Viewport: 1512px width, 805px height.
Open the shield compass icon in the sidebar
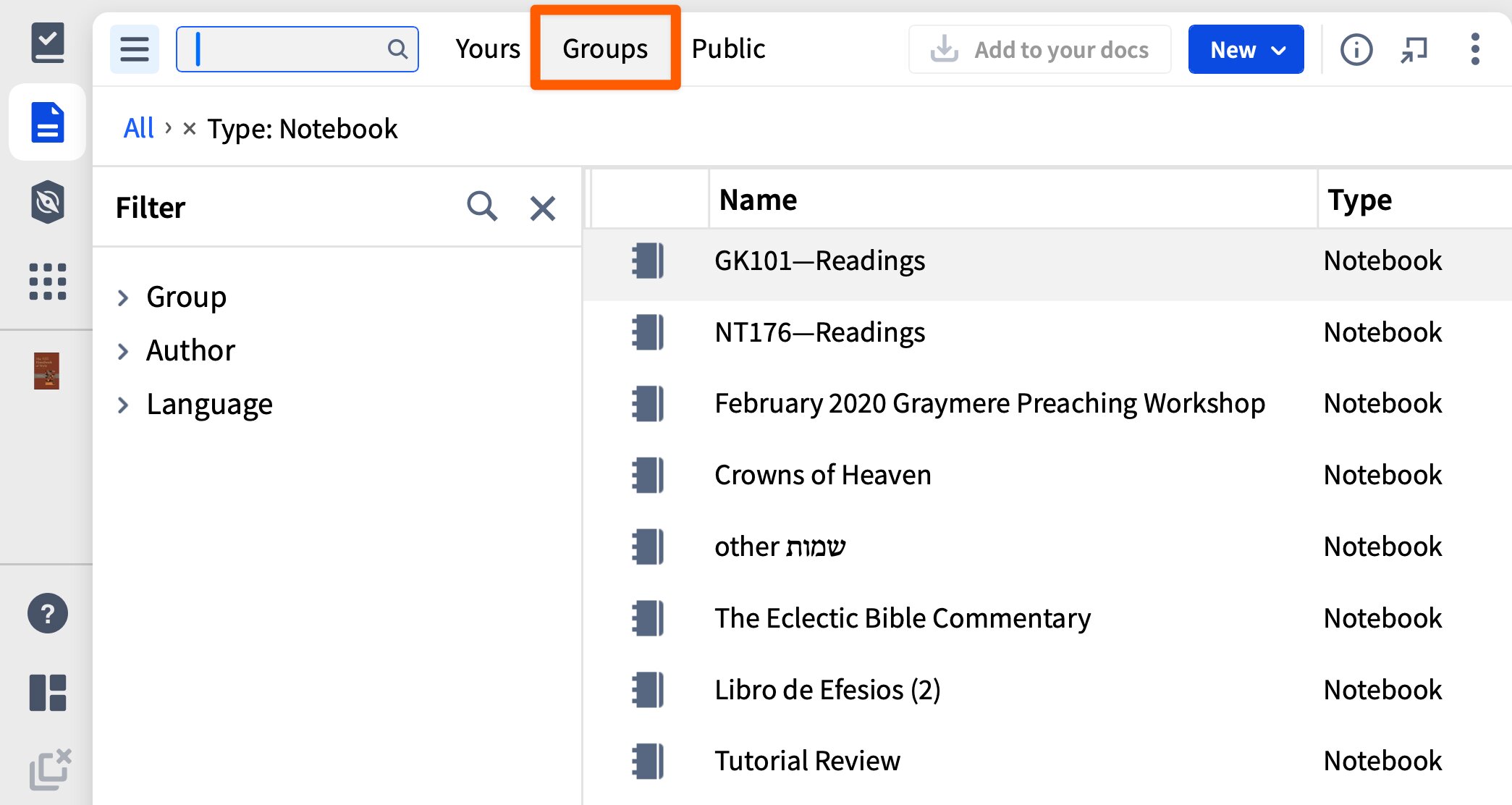coord(48,201)
